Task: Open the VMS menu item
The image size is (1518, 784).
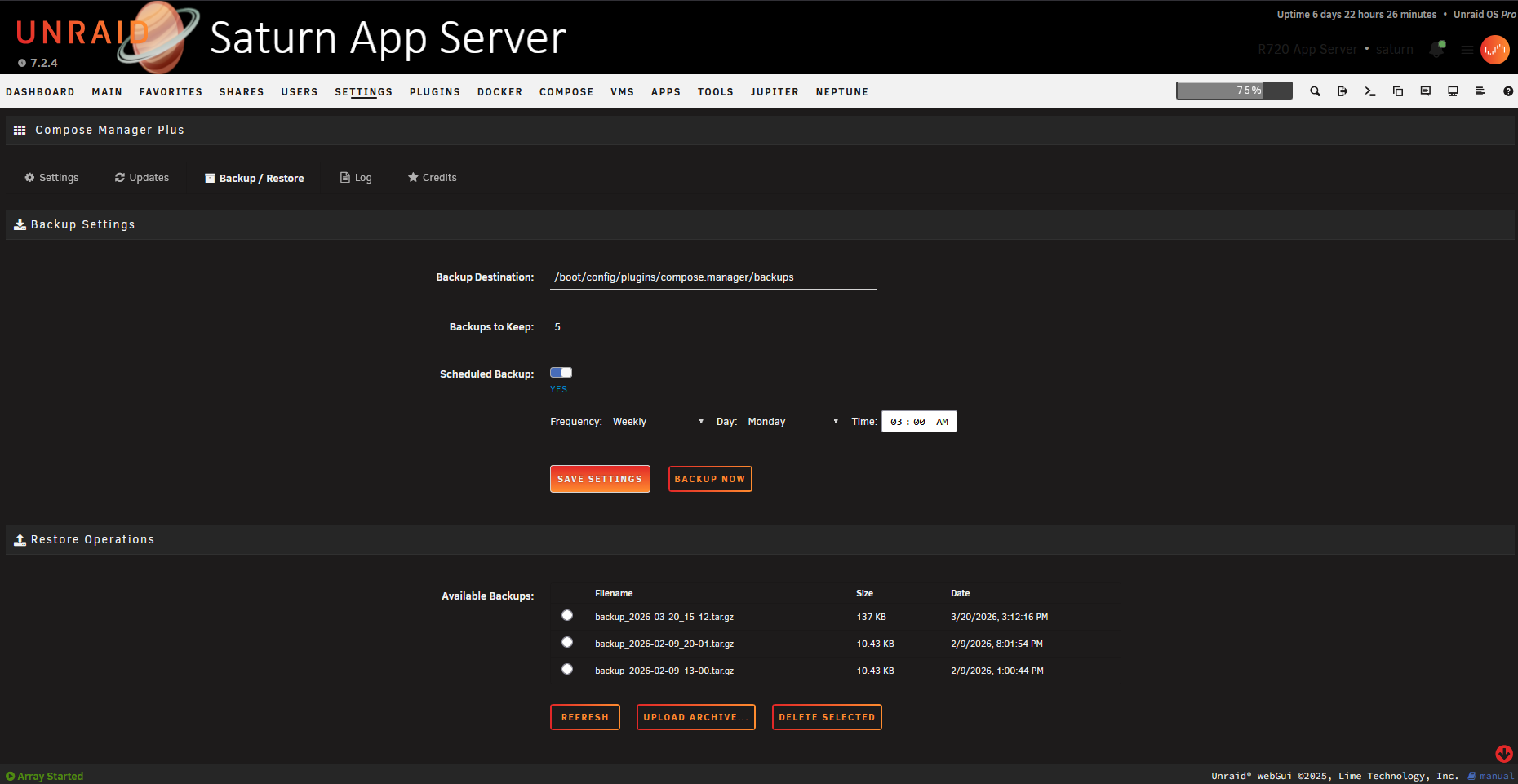Action: 622,92
